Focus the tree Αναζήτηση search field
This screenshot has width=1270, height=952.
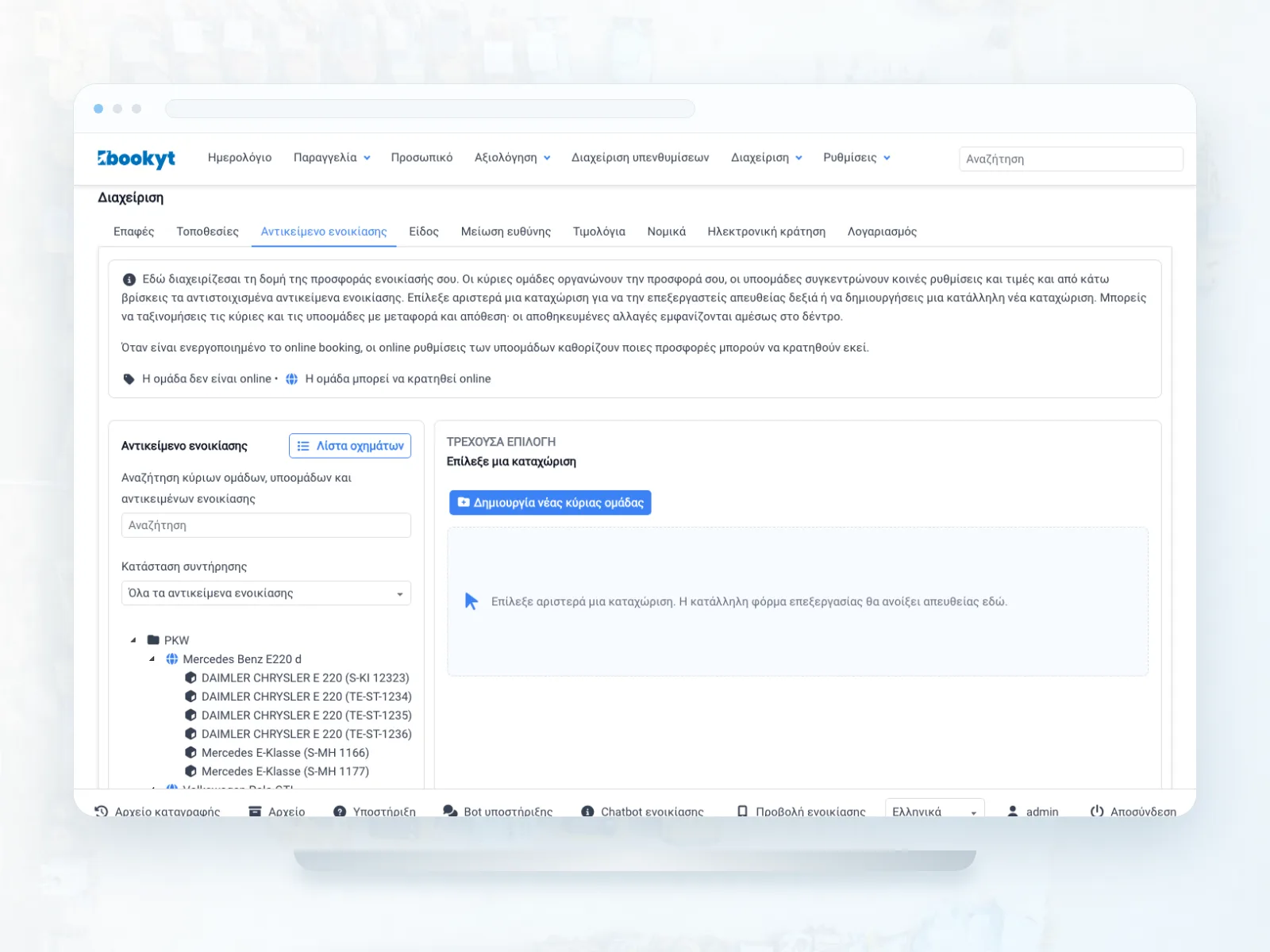[266, 525]
